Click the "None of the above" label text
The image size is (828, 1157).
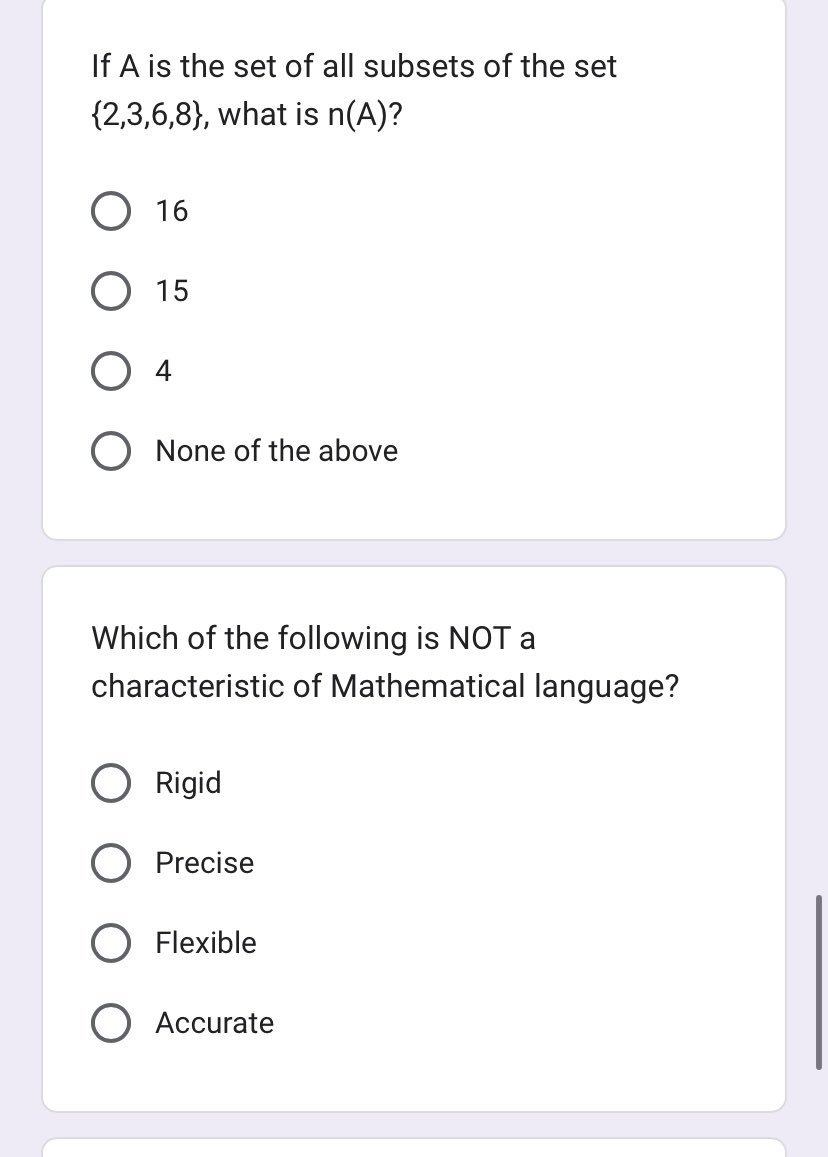click(x=275, y=450)
